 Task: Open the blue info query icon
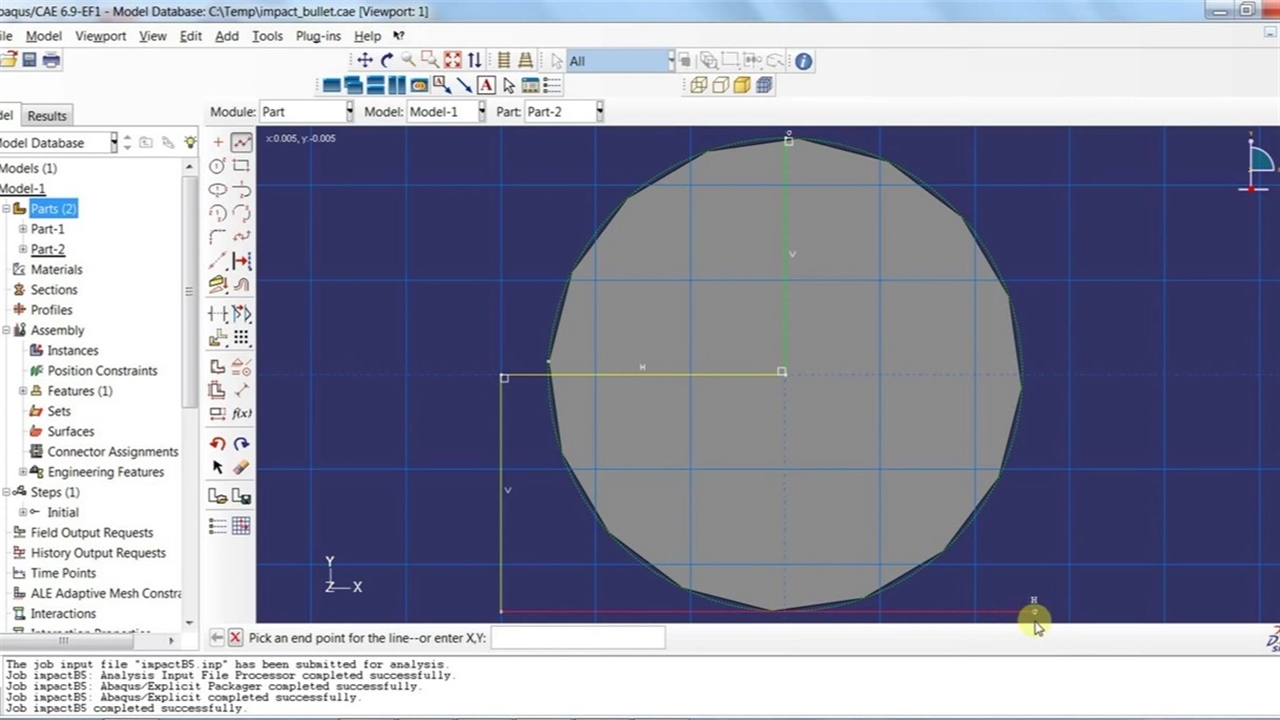pyautogui.click(x=803, y=61)
